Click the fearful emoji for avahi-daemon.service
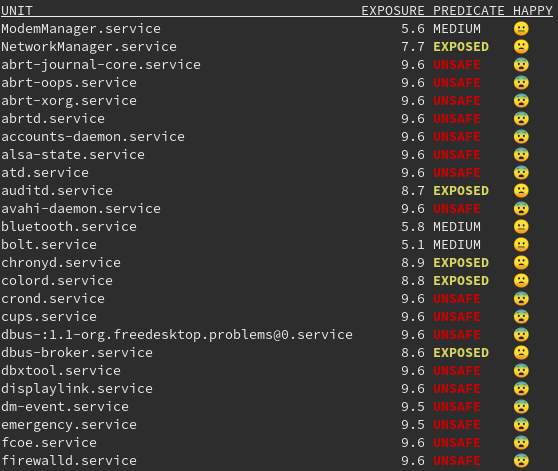The image size is (558, 471). coord(521,208)
